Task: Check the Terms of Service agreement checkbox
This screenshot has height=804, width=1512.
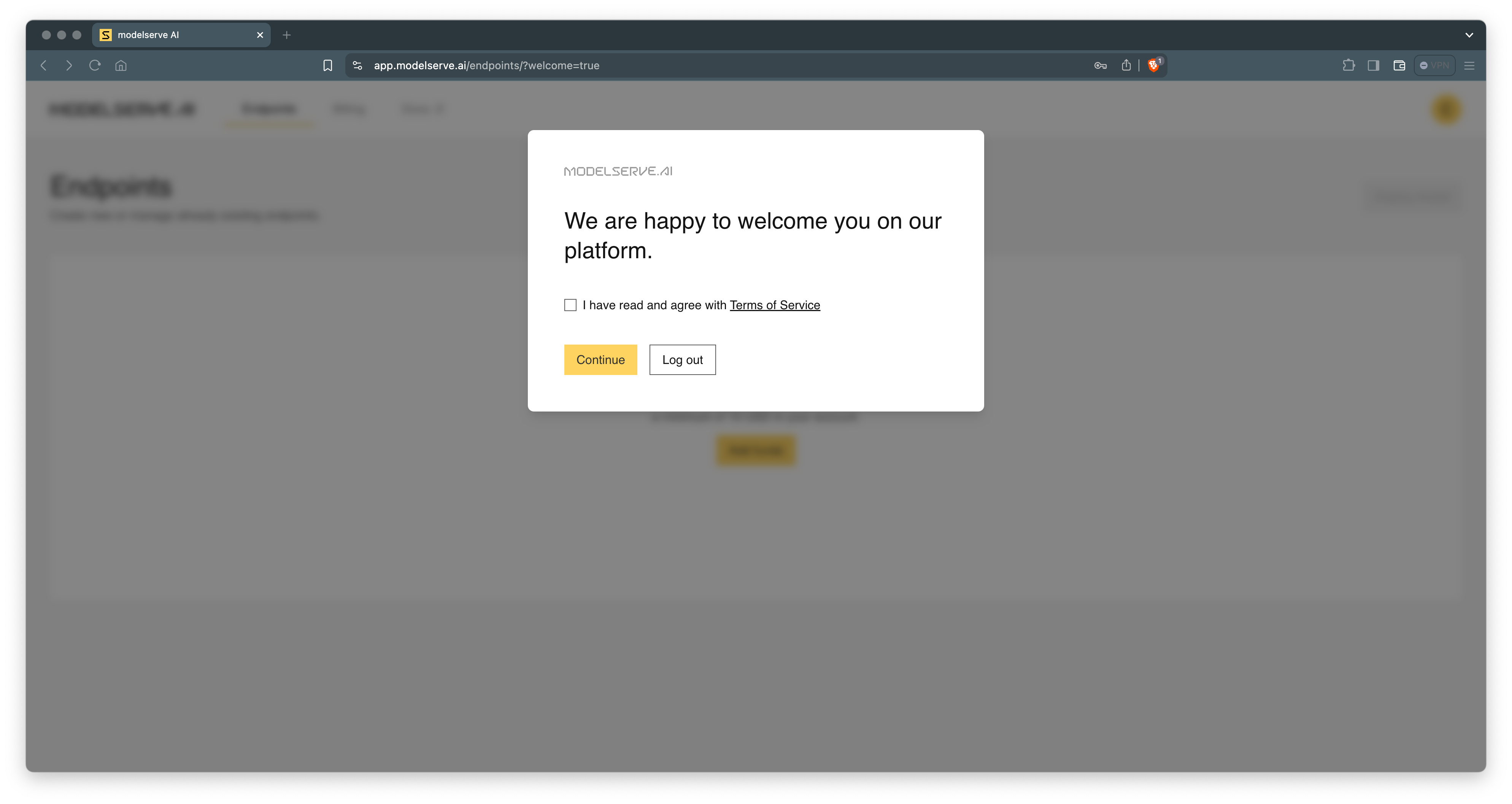Action: [x=570, y=305]
